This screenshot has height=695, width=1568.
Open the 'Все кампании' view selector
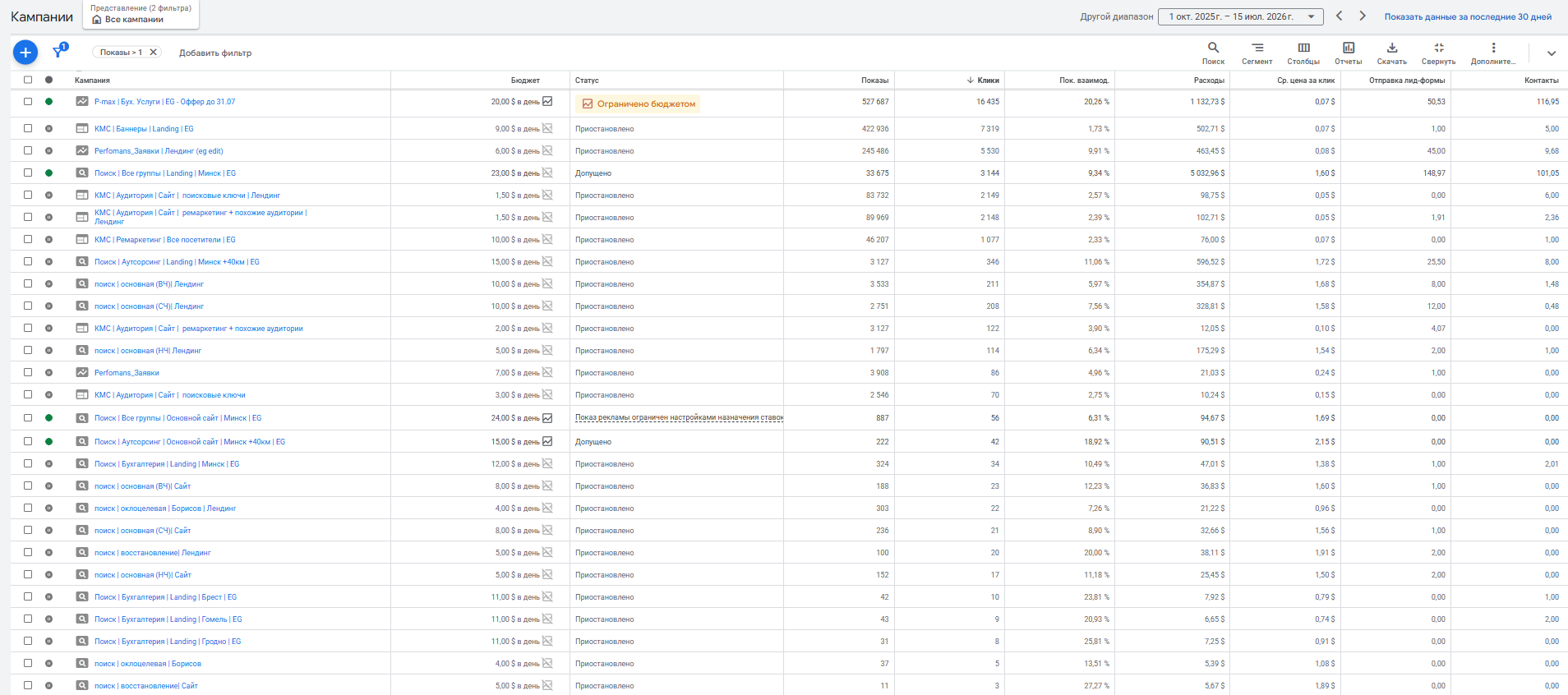point(141,15)
